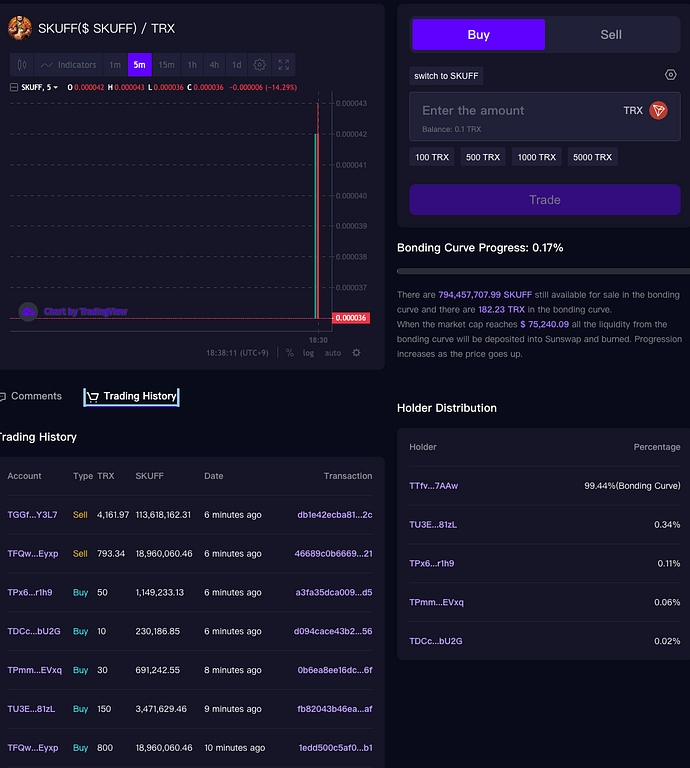Collapse the SKUFF chart legend box
Image resolution: width=690 pixels, height=768 pixels.
click(x=14, y=87)
